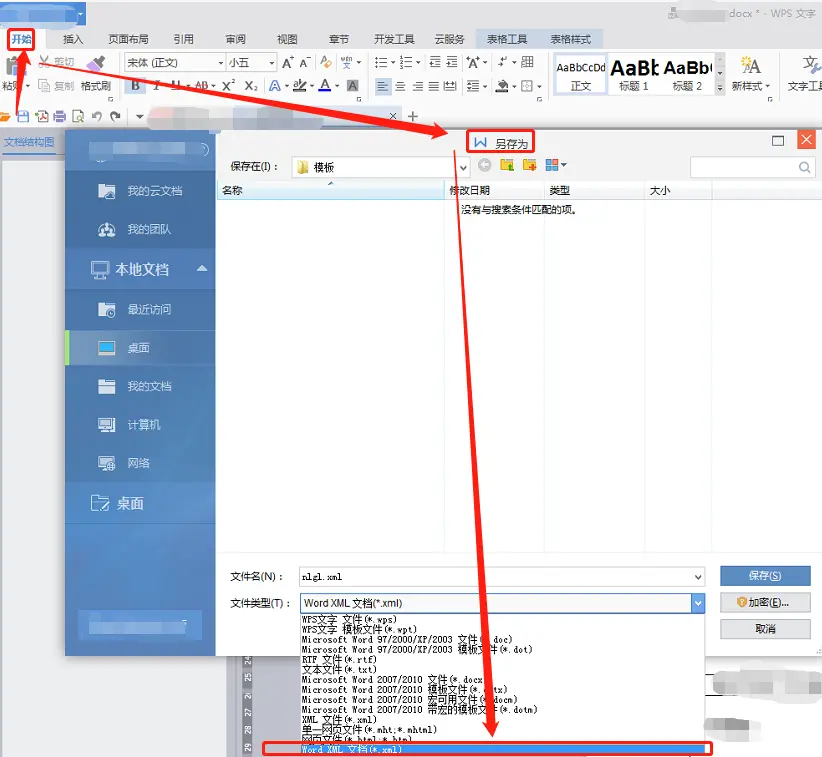Open the file type dropdown arrow
Screen dimensions: 822x757
[698, 603]
